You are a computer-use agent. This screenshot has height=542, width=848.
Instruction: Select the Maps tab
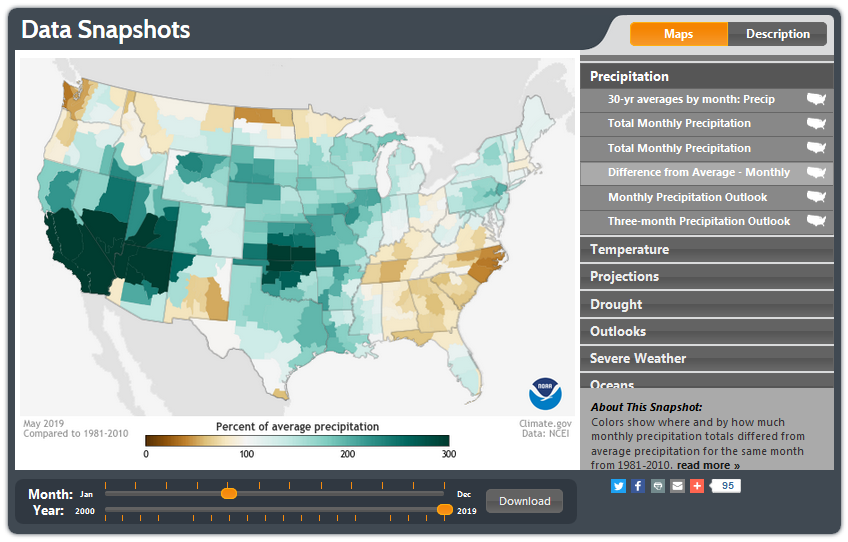click(678, 34)
